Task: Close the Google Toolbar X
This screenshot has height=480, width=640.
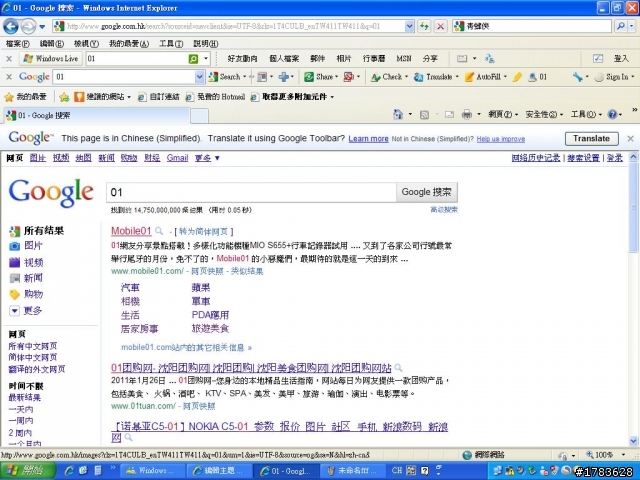Action: [x=9, y=77]
